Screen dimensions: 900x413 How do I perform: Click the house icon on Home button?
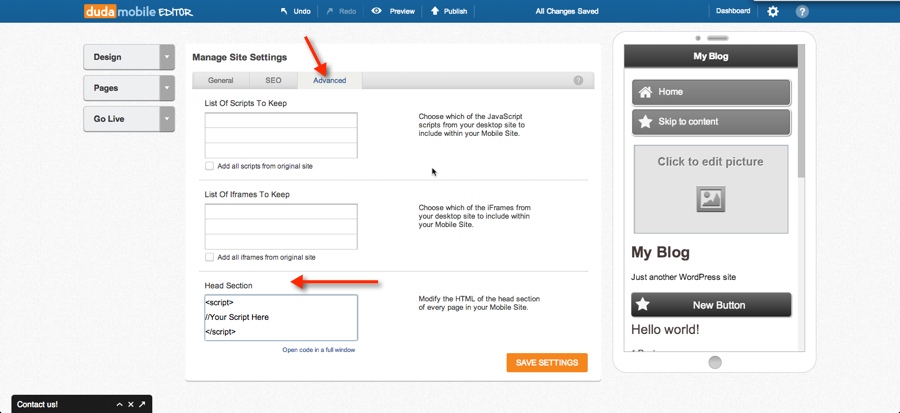click(x=645, y=92)
